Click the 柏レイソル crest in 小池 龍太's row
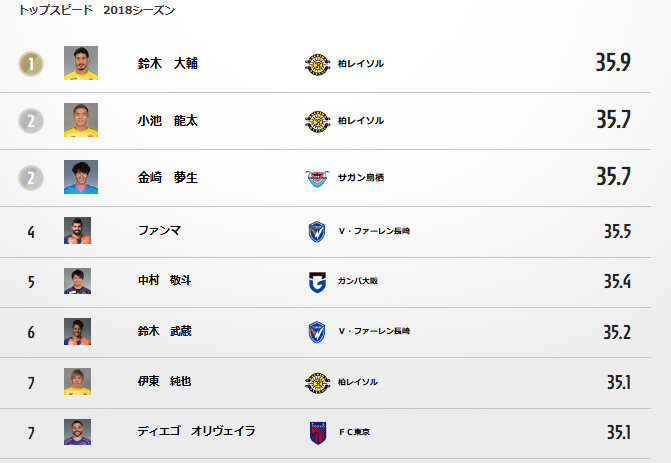671x463 pixels. 317,121
